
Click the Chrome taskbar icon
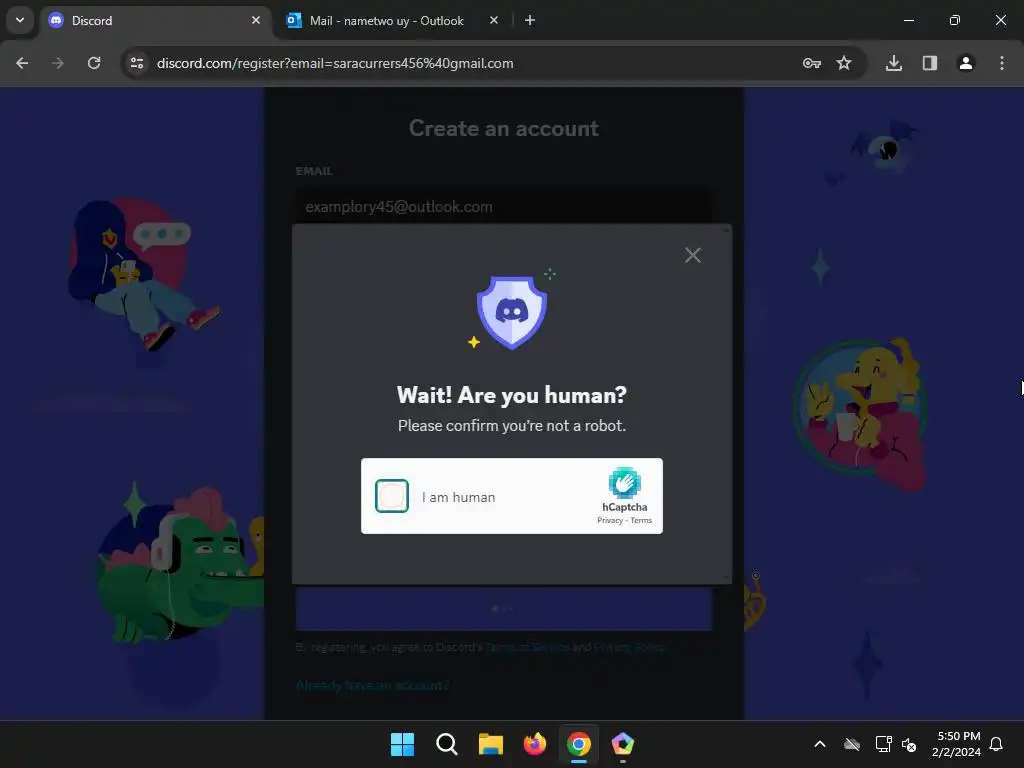[579, 744]
